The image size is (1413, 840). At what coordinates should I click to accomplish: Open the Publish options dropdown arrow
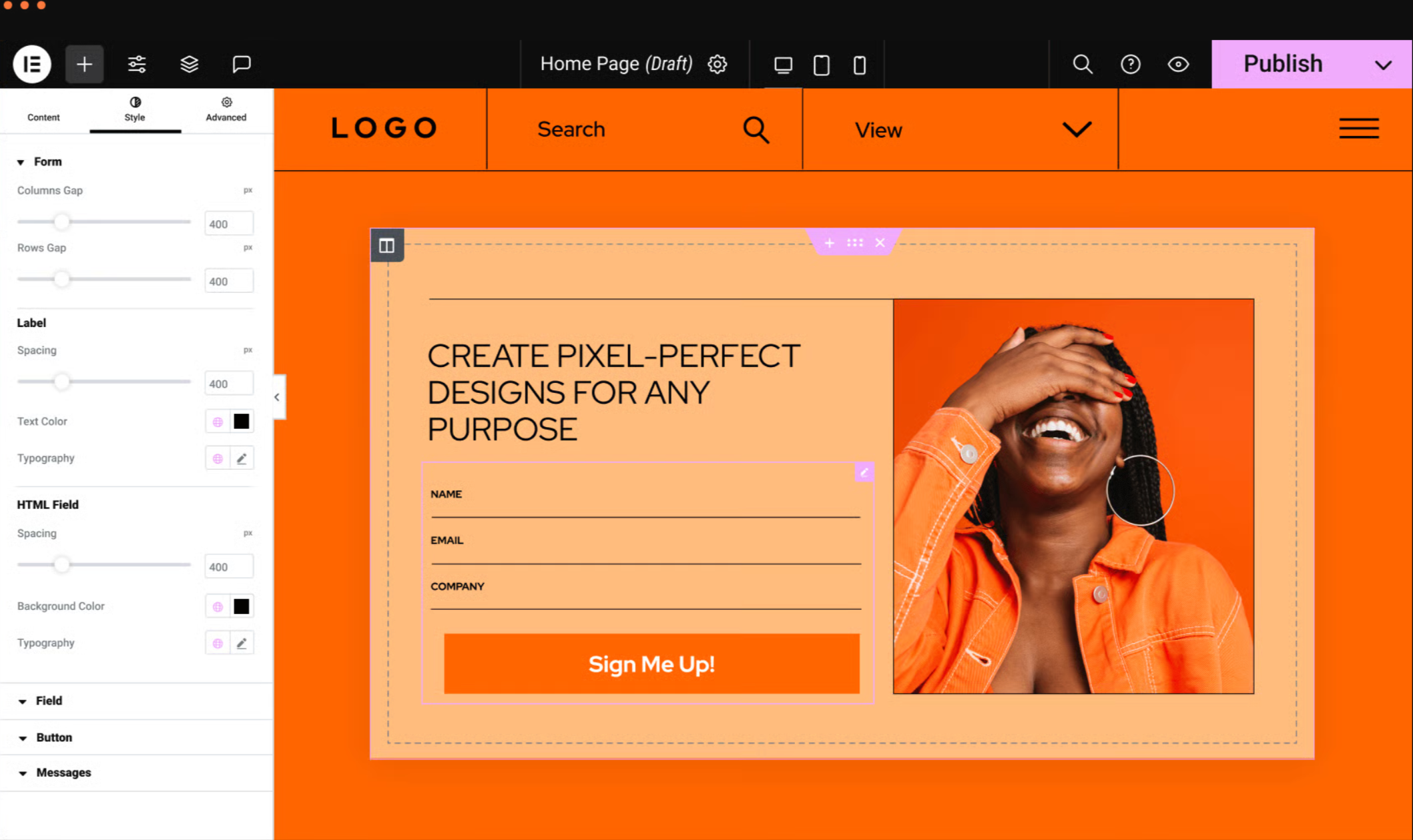pos(1383,65)
